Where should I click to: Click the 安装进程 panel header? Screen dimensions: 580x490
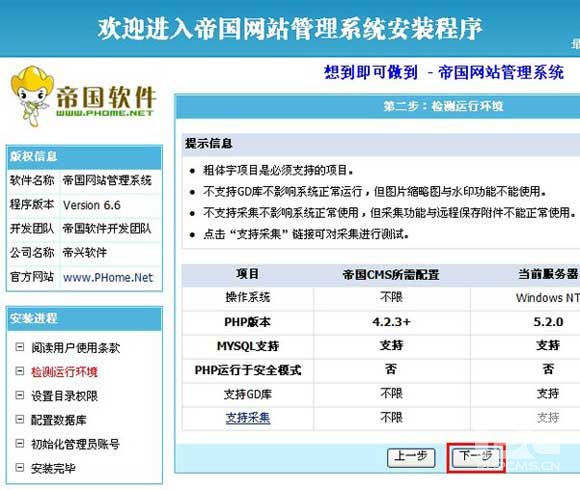point(84,318)
